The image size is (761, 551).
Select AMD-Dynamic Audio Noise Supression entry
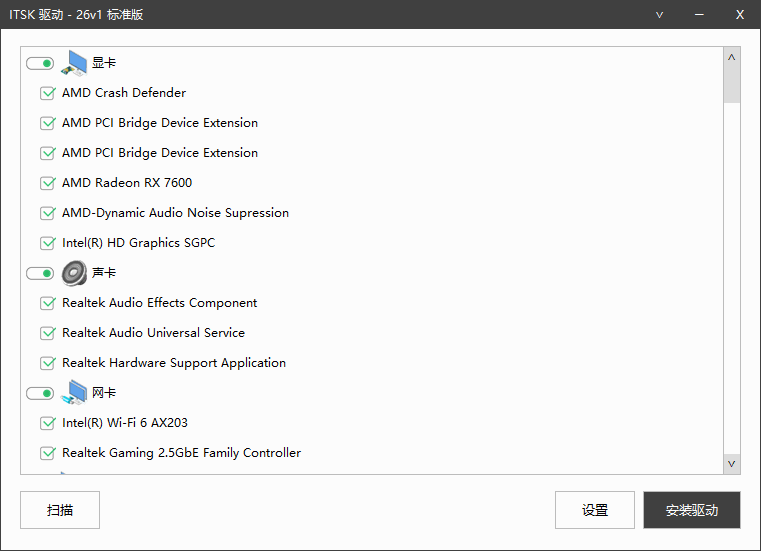175,213
